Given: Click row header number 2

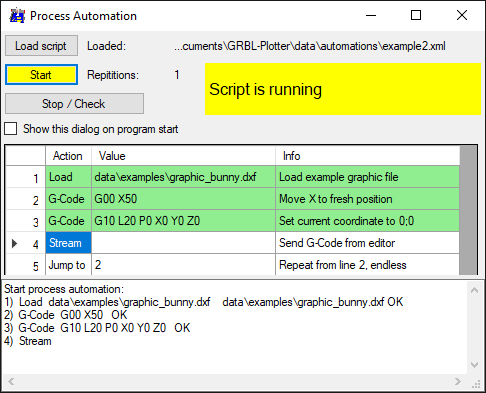Looking at the screenshot, I should point(26,199).
